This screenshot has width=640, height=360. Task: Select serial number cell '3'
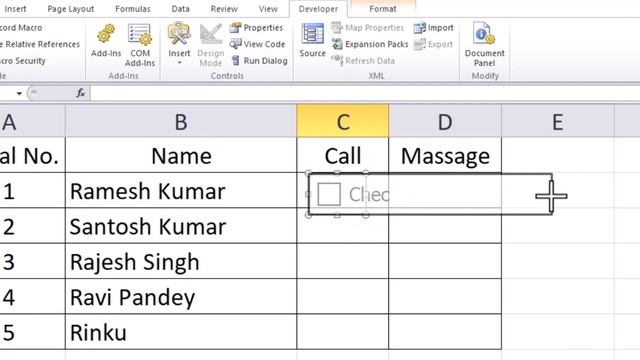tap(32, 262)
